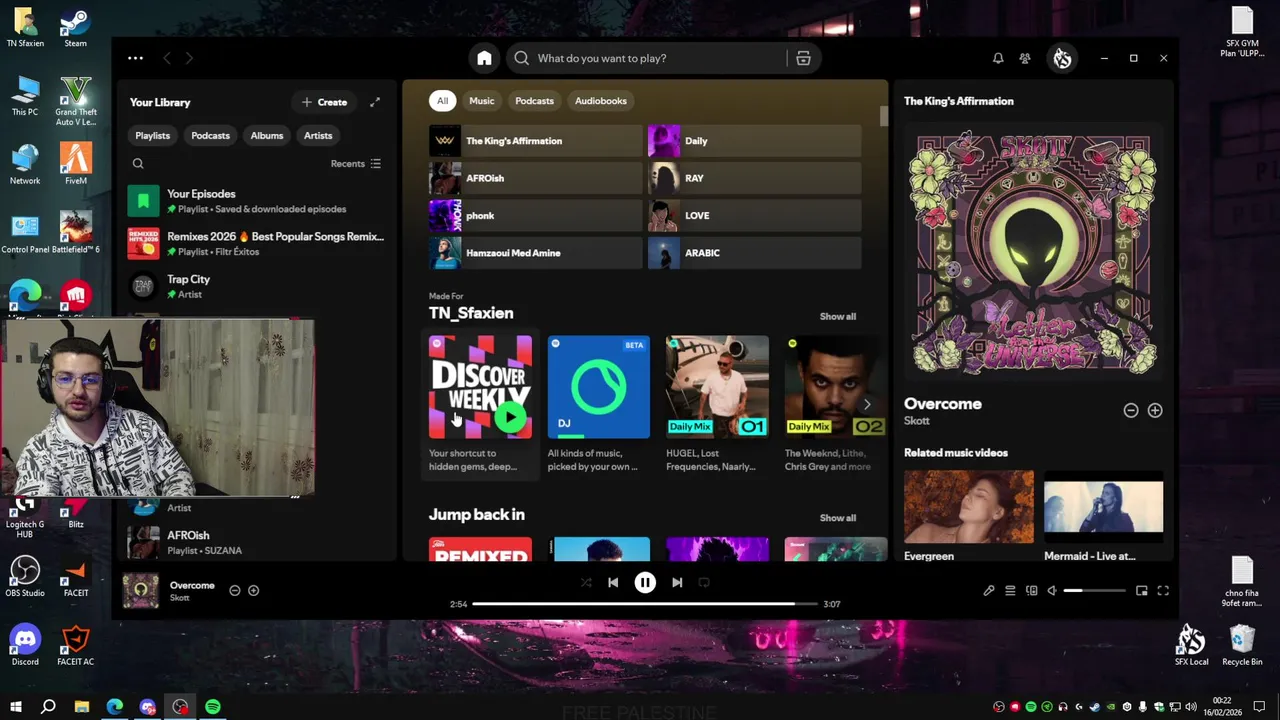
Task: Select the Podcasts tab in home feed
Action: pyautogui.click(x=534, y=101)
